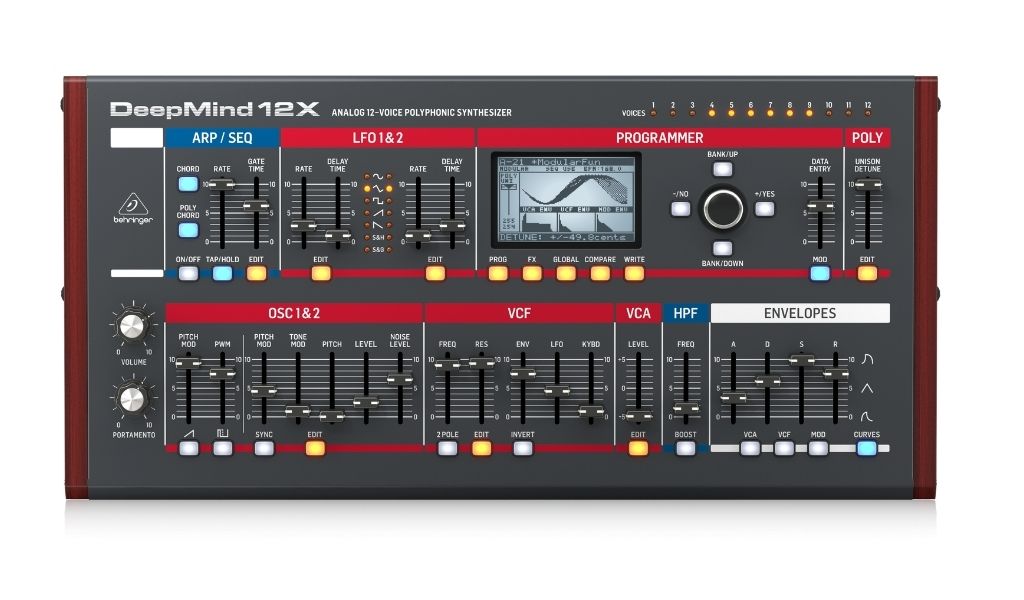This screenshot has width=1024, height=600.
Task: Click the UNISON DETUNE slider
Action: (867, 212)
